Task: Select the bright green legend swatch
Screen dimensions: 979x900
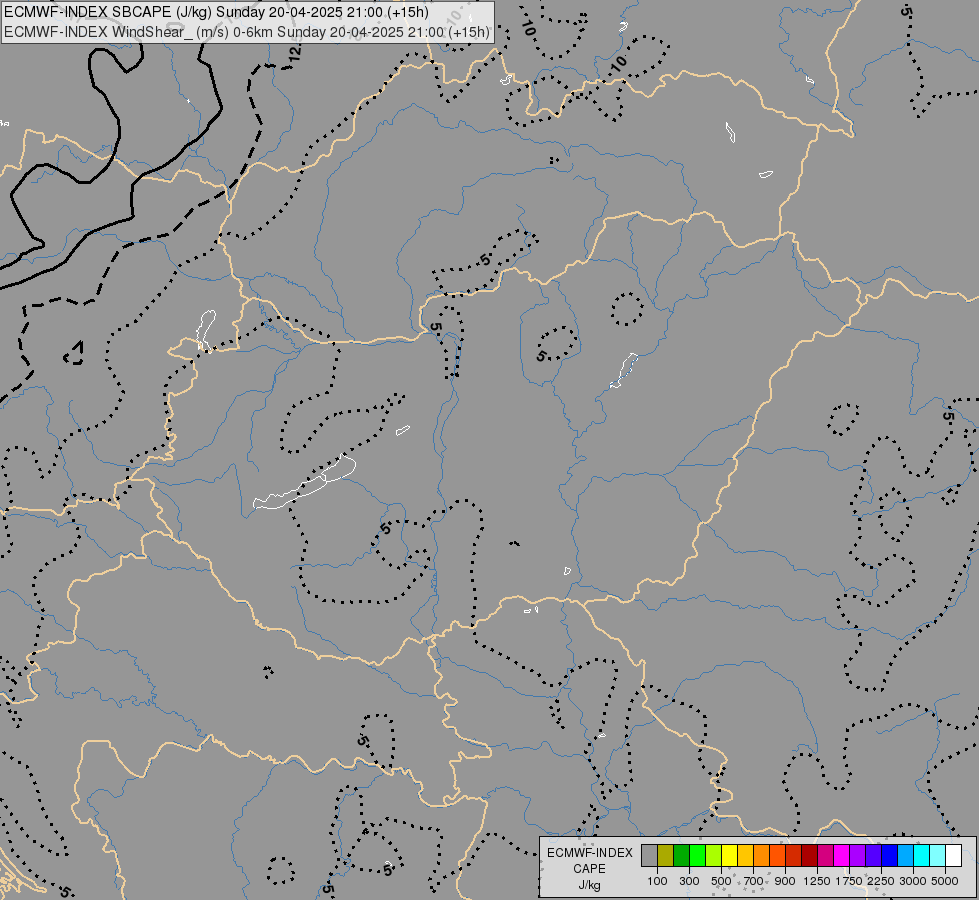Action: click(x=698, y=856)
